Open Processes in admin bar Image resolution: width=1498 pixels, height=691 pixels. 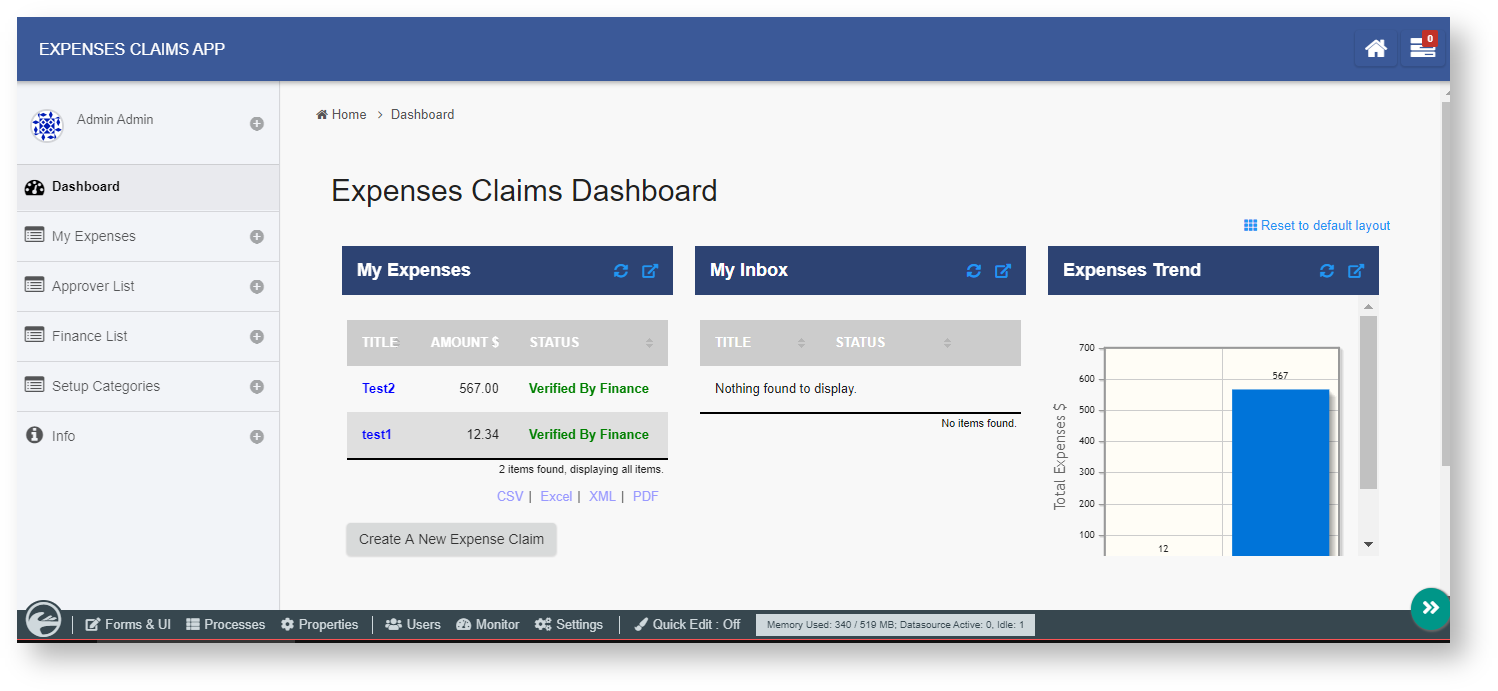point(226,625)
